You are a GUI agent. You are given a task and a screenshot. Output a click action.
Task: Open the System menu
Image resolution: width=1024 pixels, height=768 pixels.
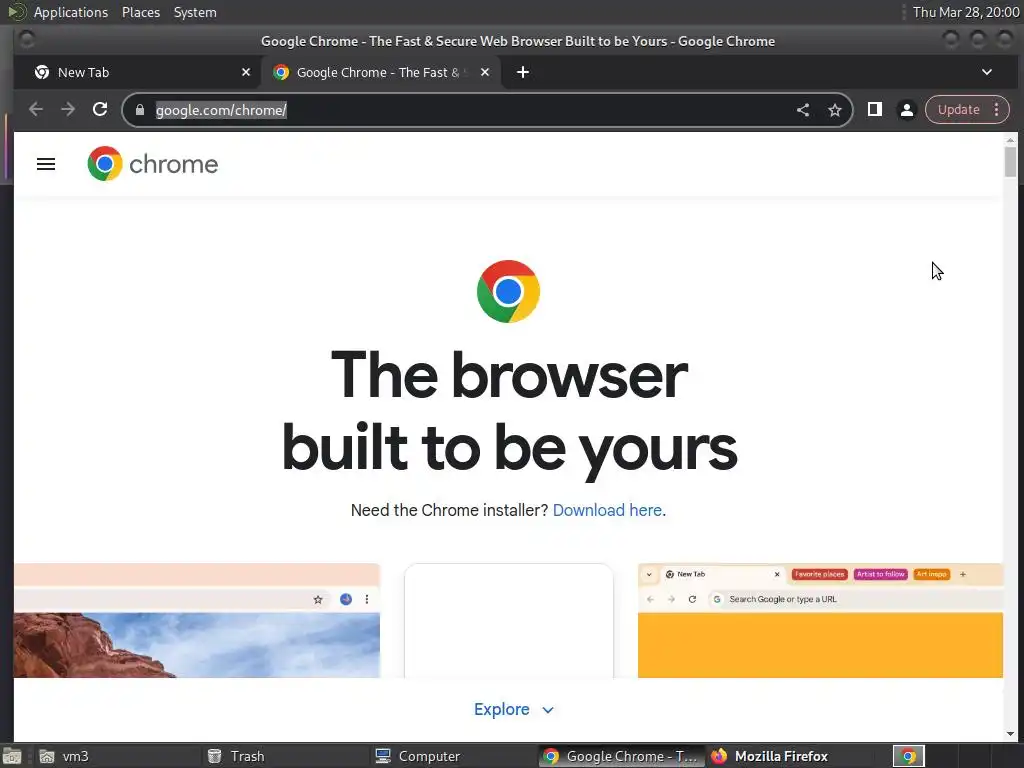coord(195,12)
